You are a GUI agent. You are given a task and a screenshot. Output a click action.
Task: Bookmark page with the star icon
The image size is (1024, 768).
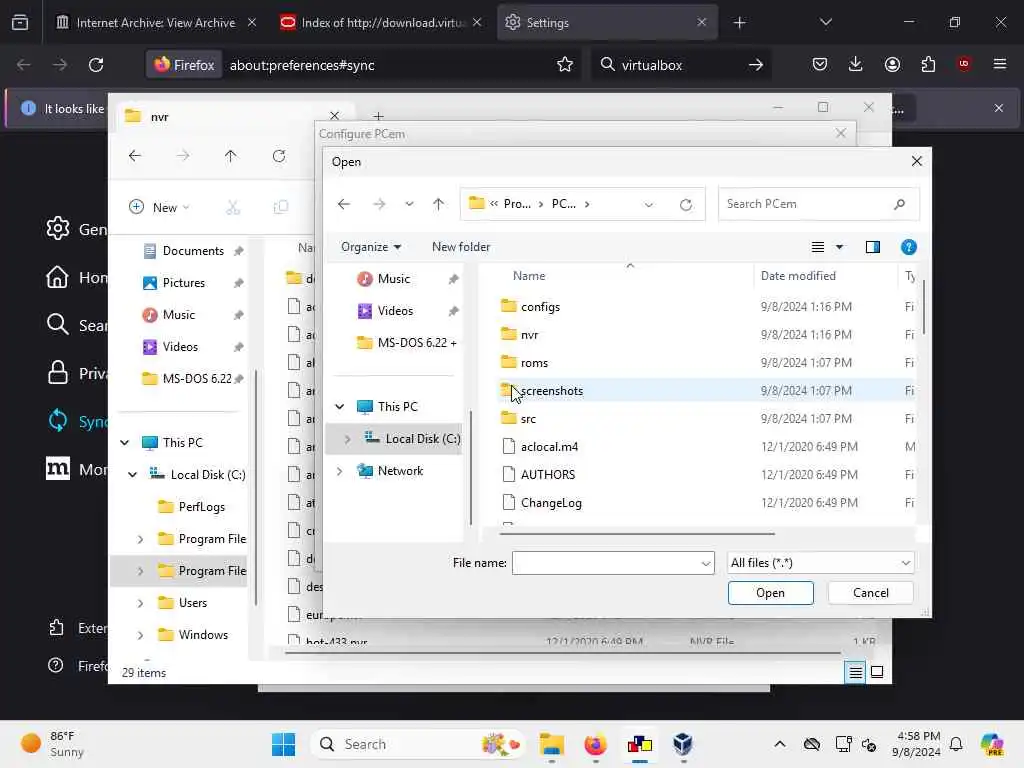click(565, 65)
